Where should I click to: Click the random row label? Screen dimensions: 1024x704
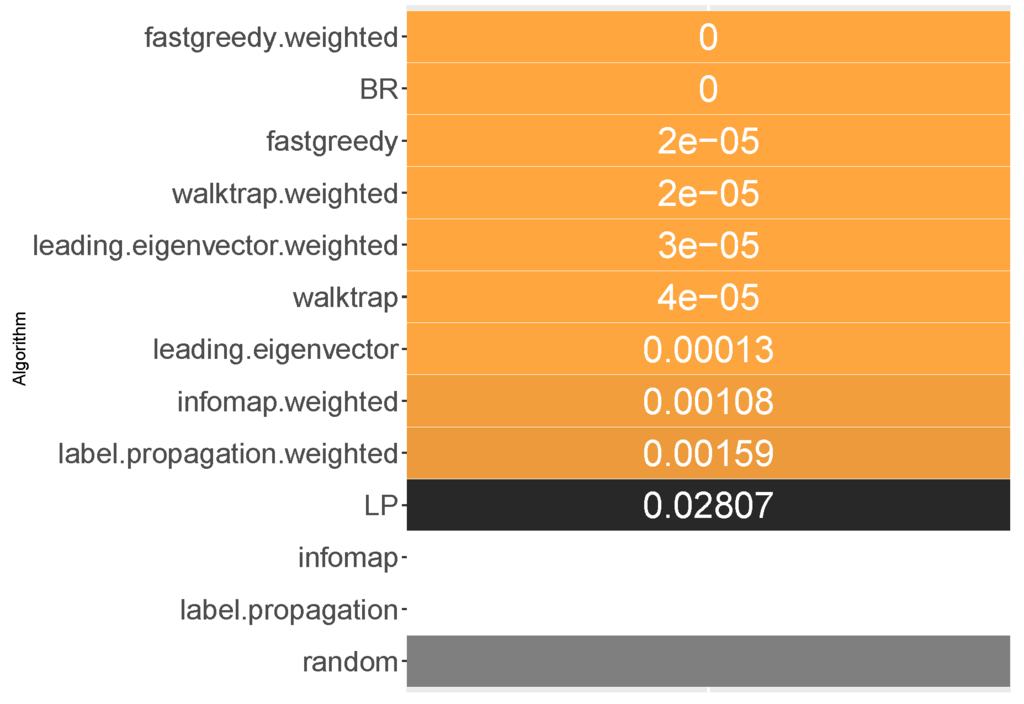[349, 662]
